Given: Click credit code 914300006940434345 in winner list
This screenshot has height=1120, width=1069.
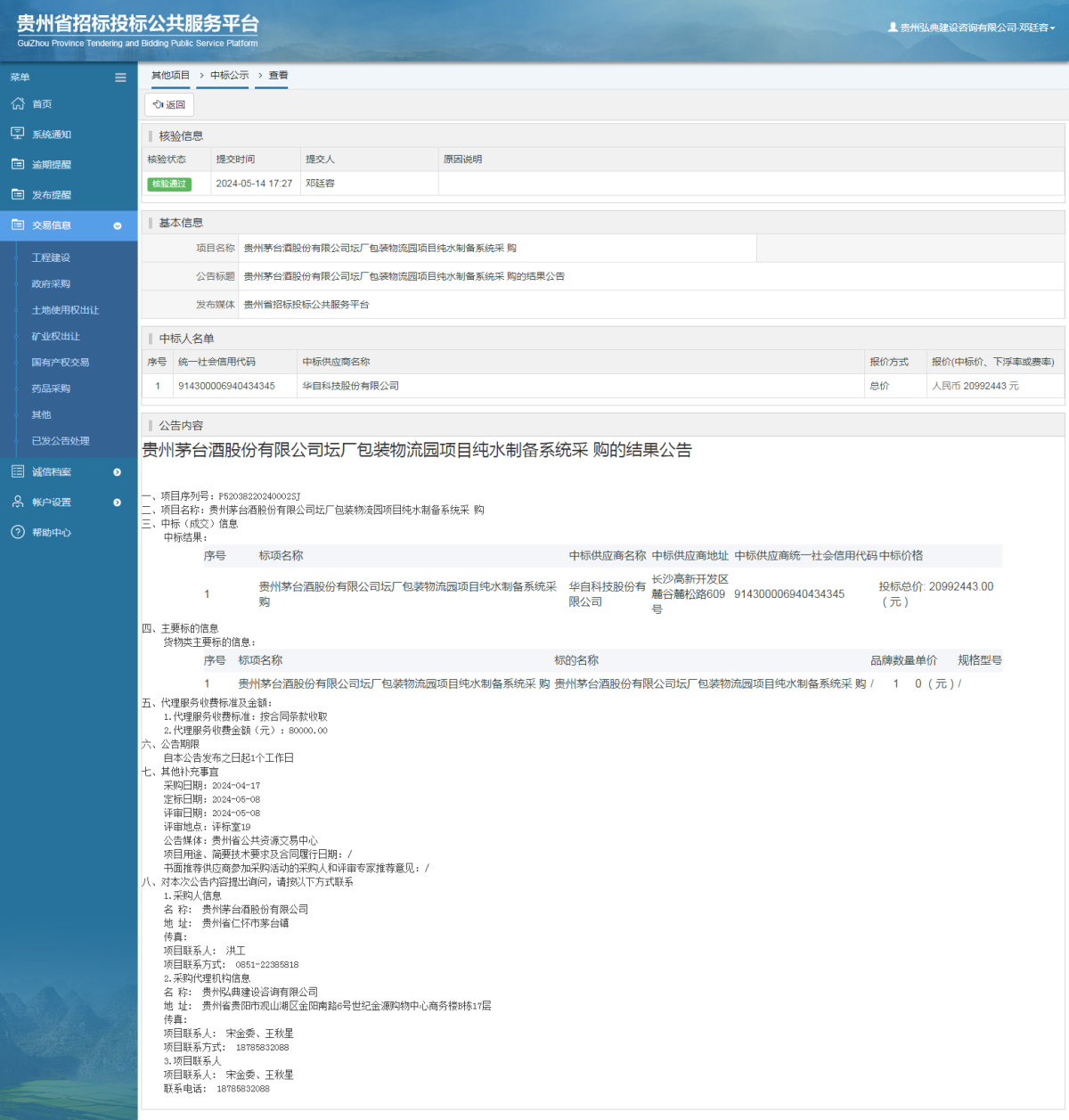Looking at the screenshot, I should (226, 386).
